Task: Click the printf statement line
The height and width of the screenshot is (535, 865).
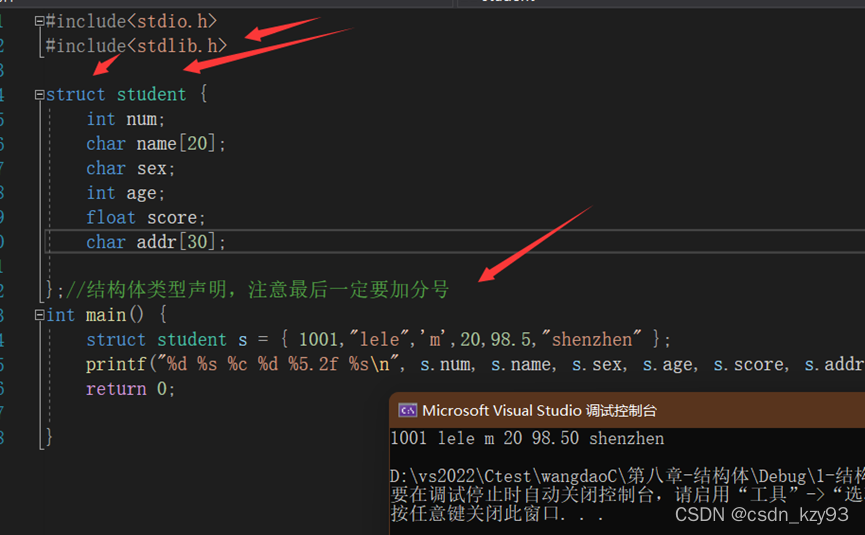Action: (474, 364)
